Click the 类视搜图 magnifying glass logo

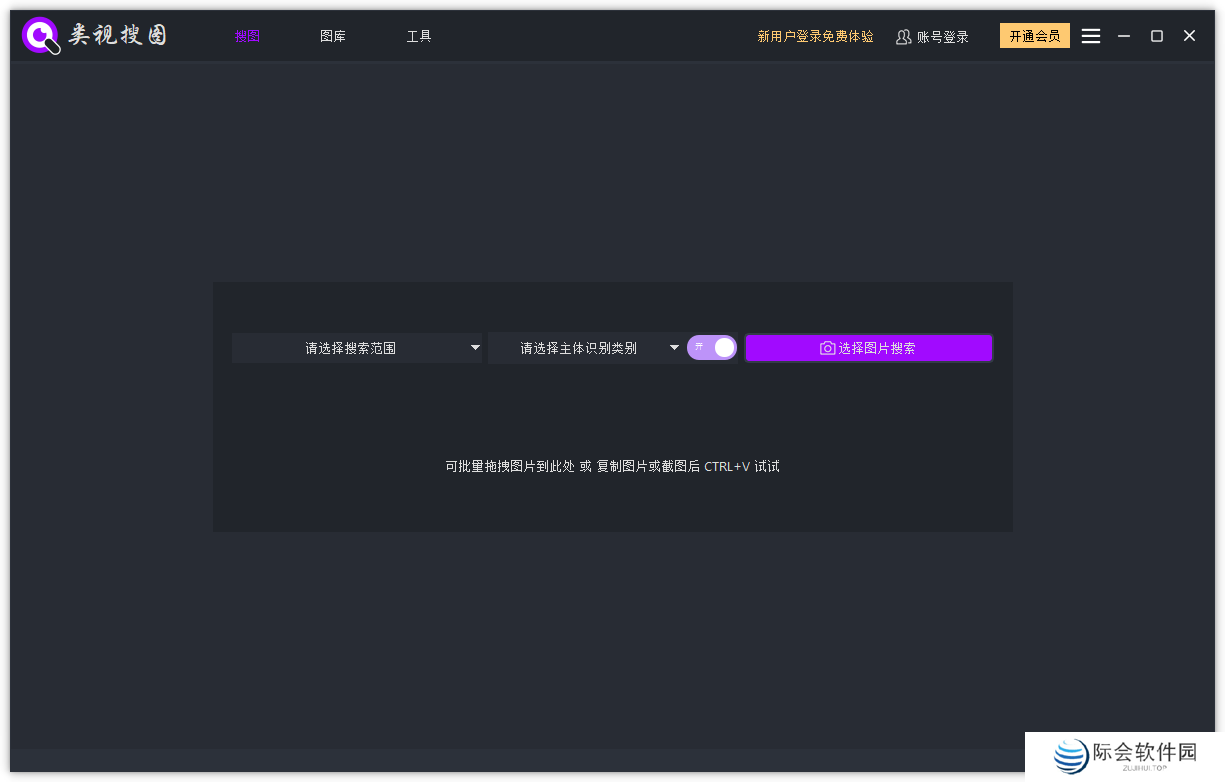tap(40, 35)
